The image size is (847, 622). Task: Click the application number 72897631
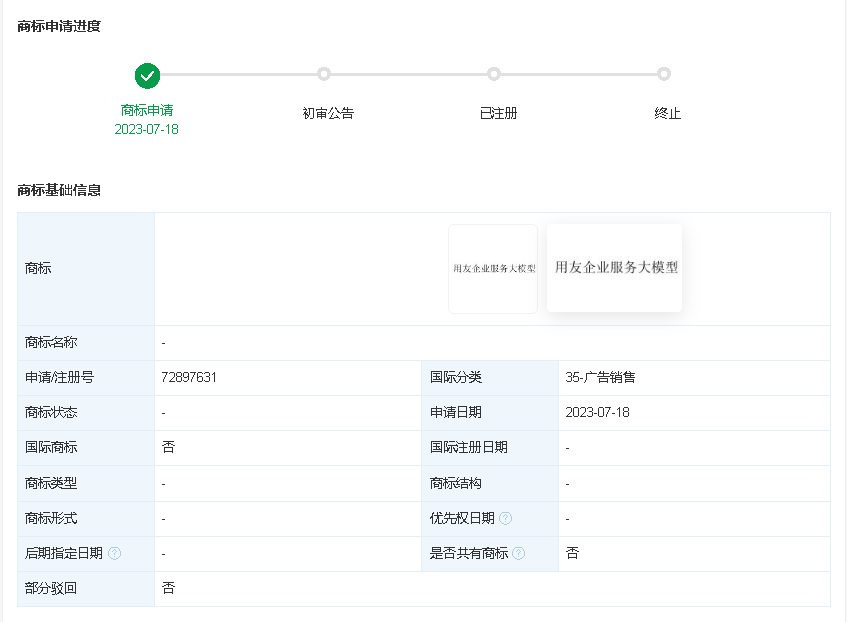point(189,377)
